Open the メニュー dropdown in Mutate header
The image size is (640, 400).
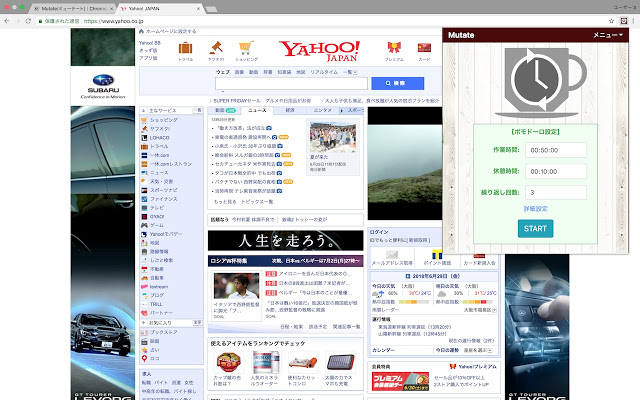608,35
